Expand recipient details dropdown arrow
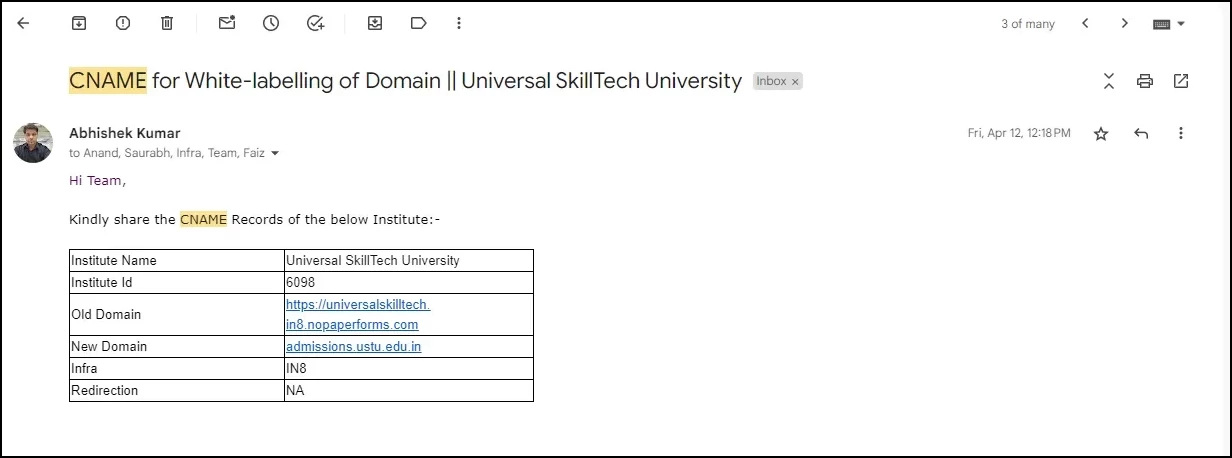Viewport: 1232px width, 458px height. click(x=275, y=154)
